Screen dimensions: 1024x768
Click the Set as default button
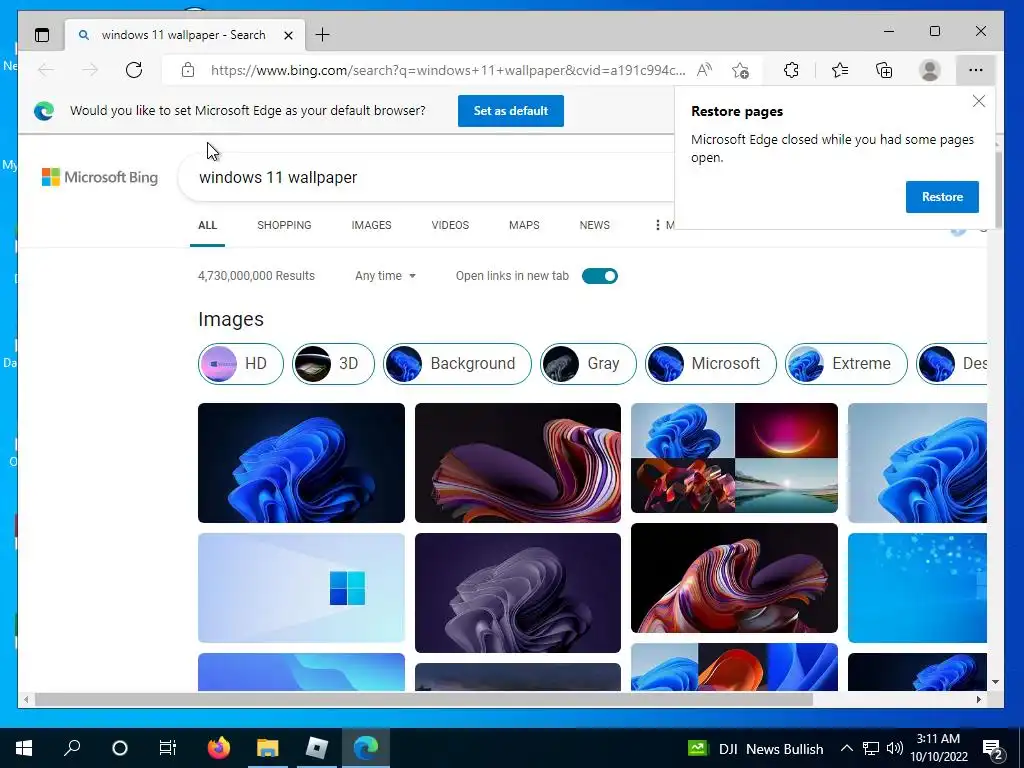click(x=511, y=111)
